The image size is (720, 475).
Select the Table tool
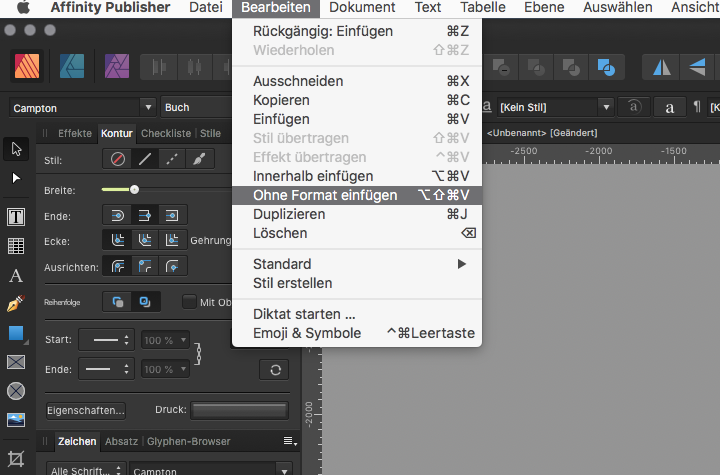[16, 246]
